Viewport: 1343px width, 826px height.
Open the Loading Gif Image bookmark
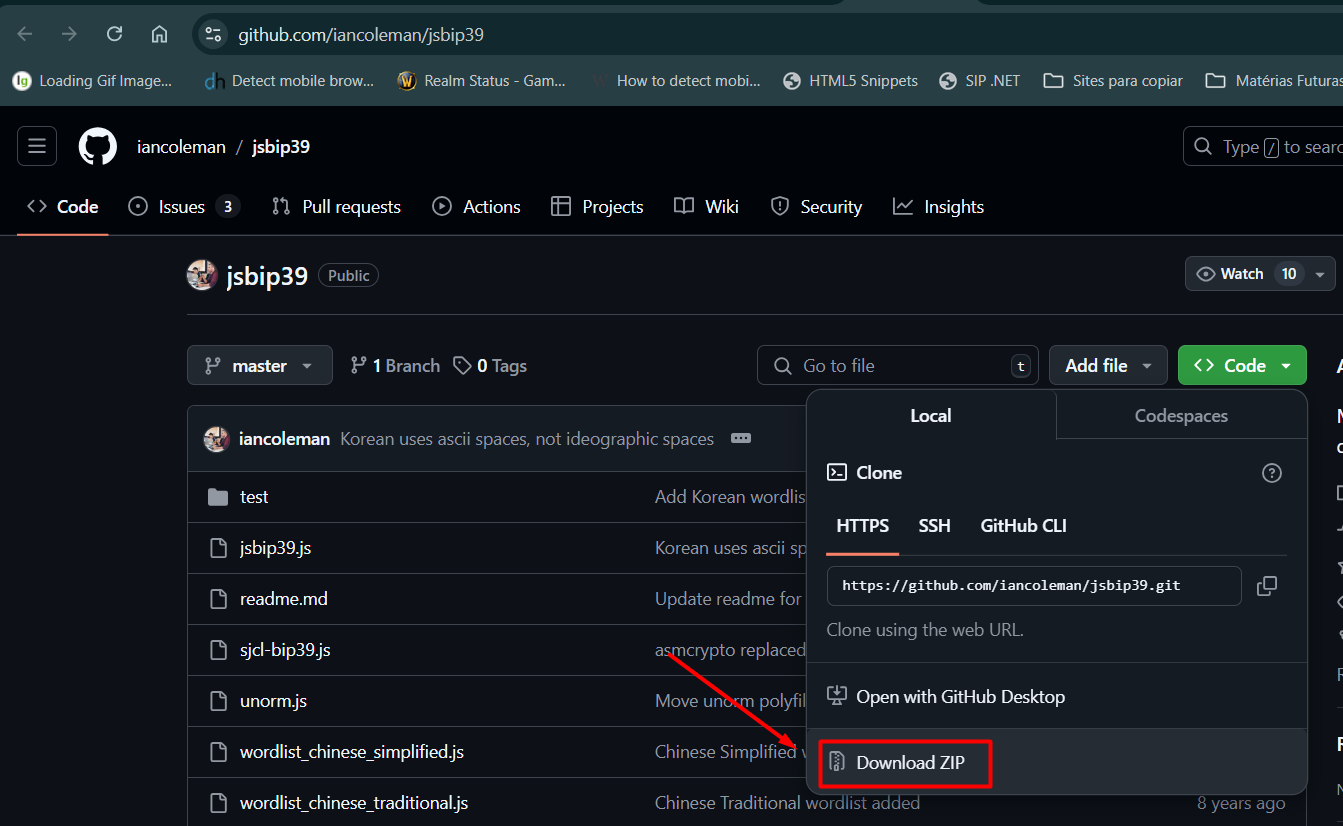[x=92, y=81]
